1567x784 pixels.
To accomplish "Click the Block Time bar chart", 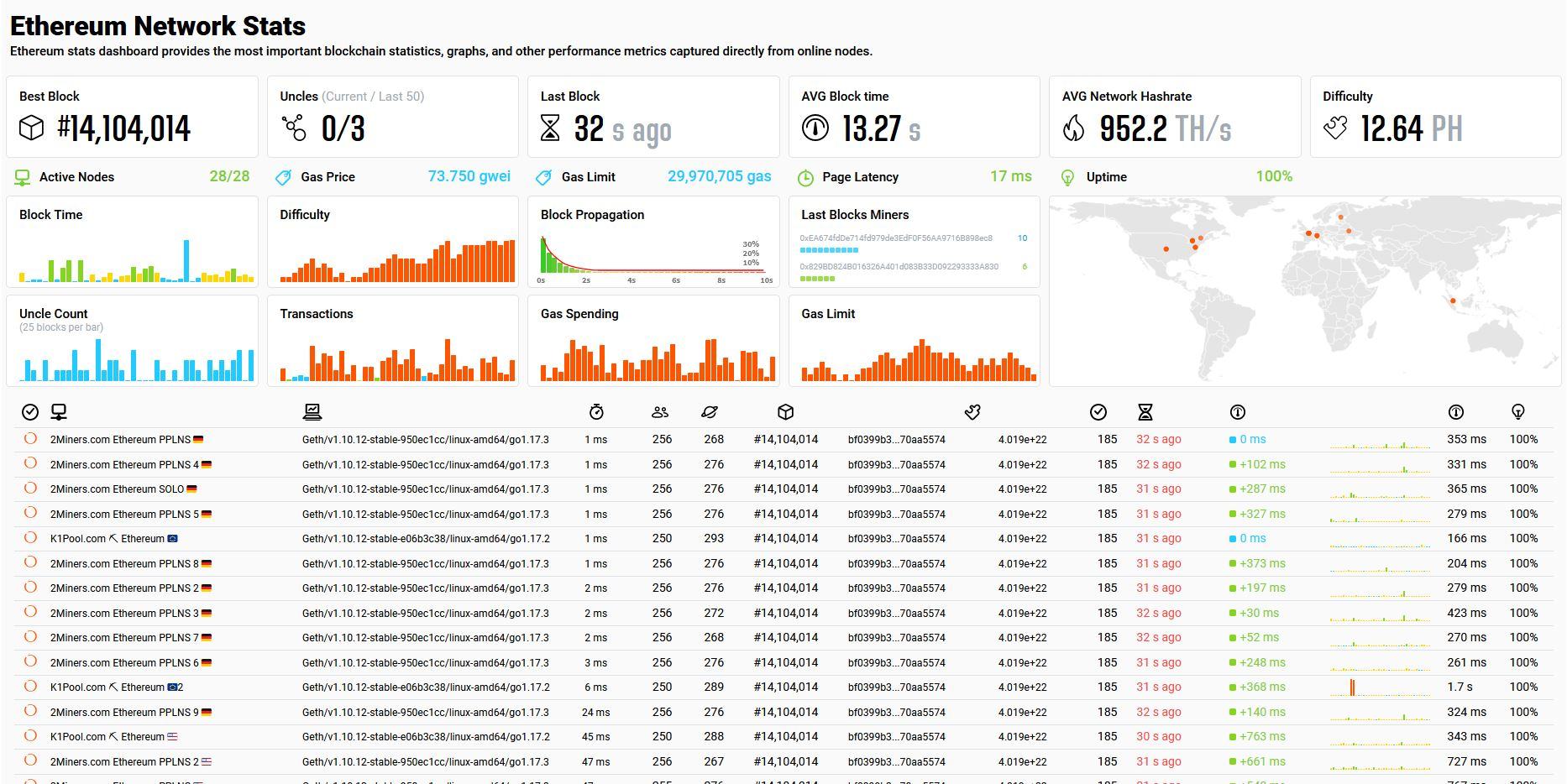I will tap(136, 260).
